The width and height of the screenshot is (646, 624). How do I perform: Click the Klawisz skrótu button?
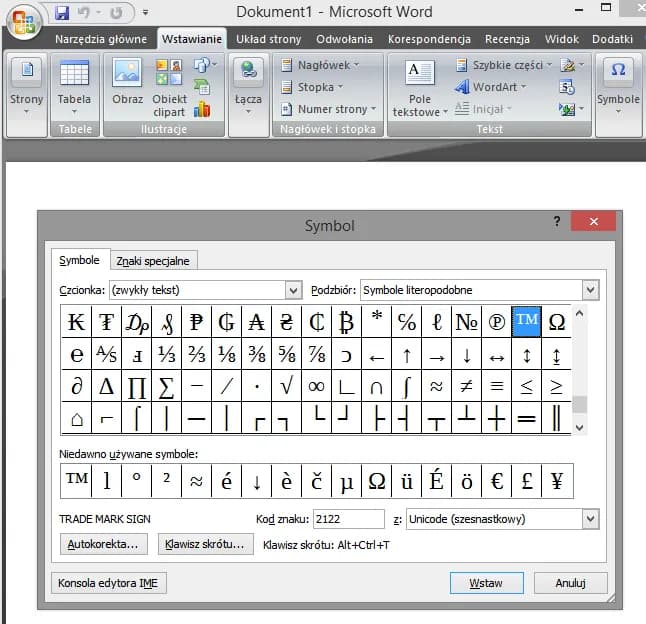tap(206, 545)
